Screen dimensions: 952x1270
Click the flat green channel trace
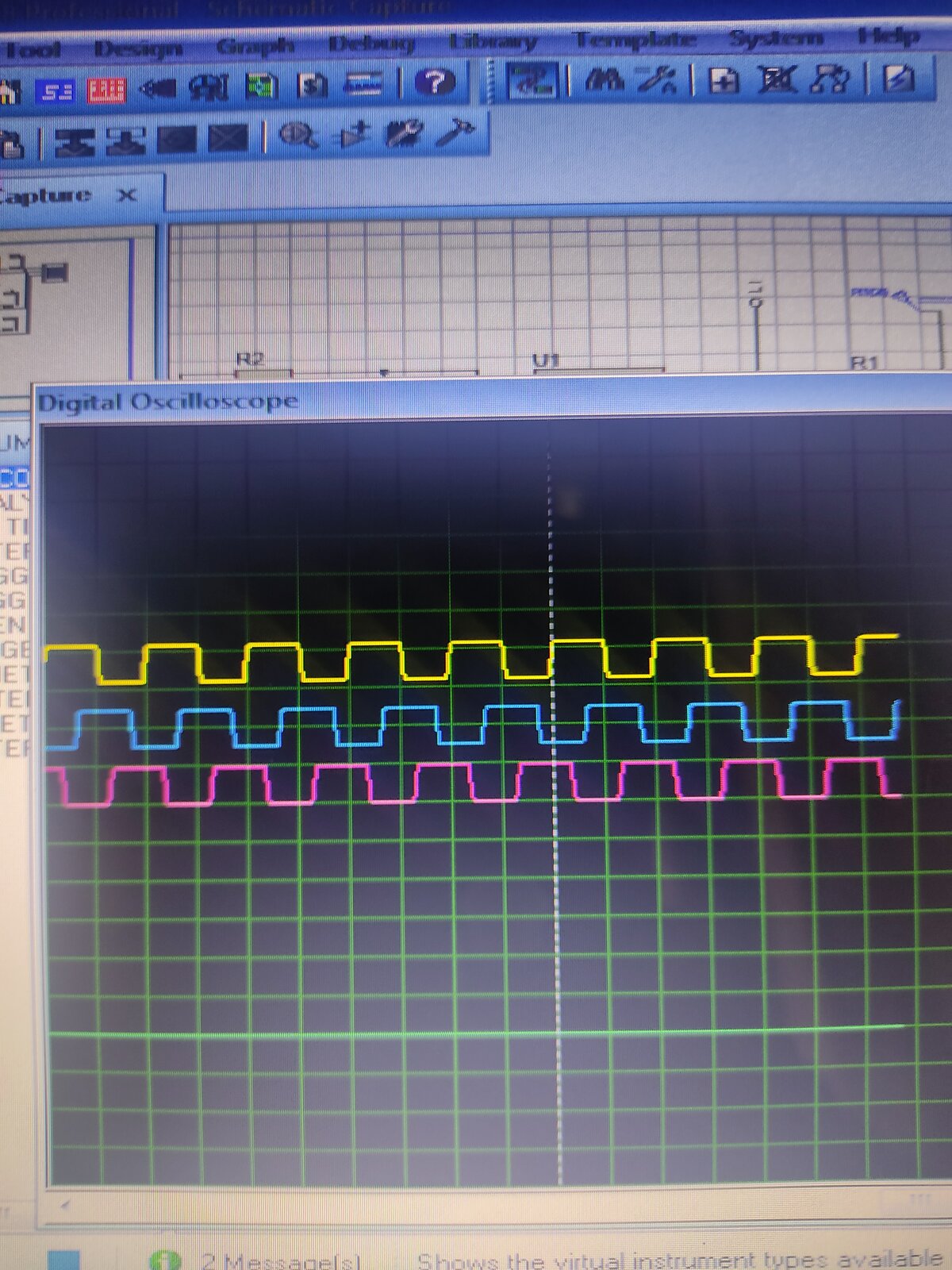pyautogui.click(x=476, y=1032)
